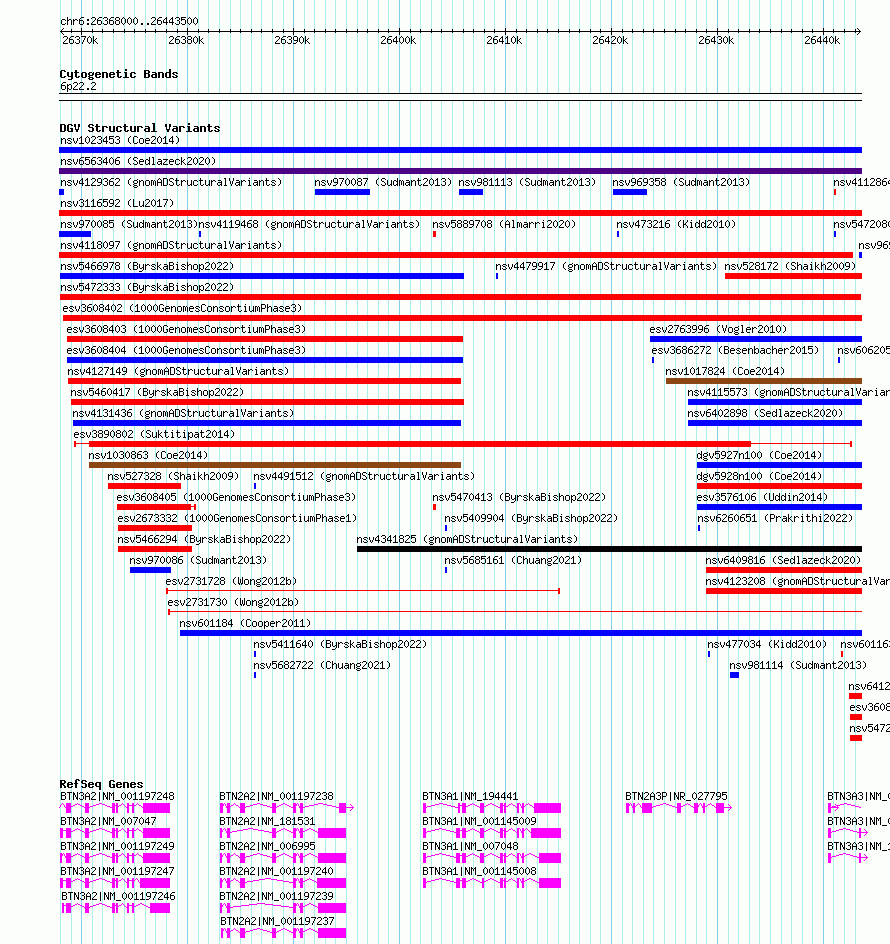Select nsv5685161 (Chuang2021) label

point(513,560)
